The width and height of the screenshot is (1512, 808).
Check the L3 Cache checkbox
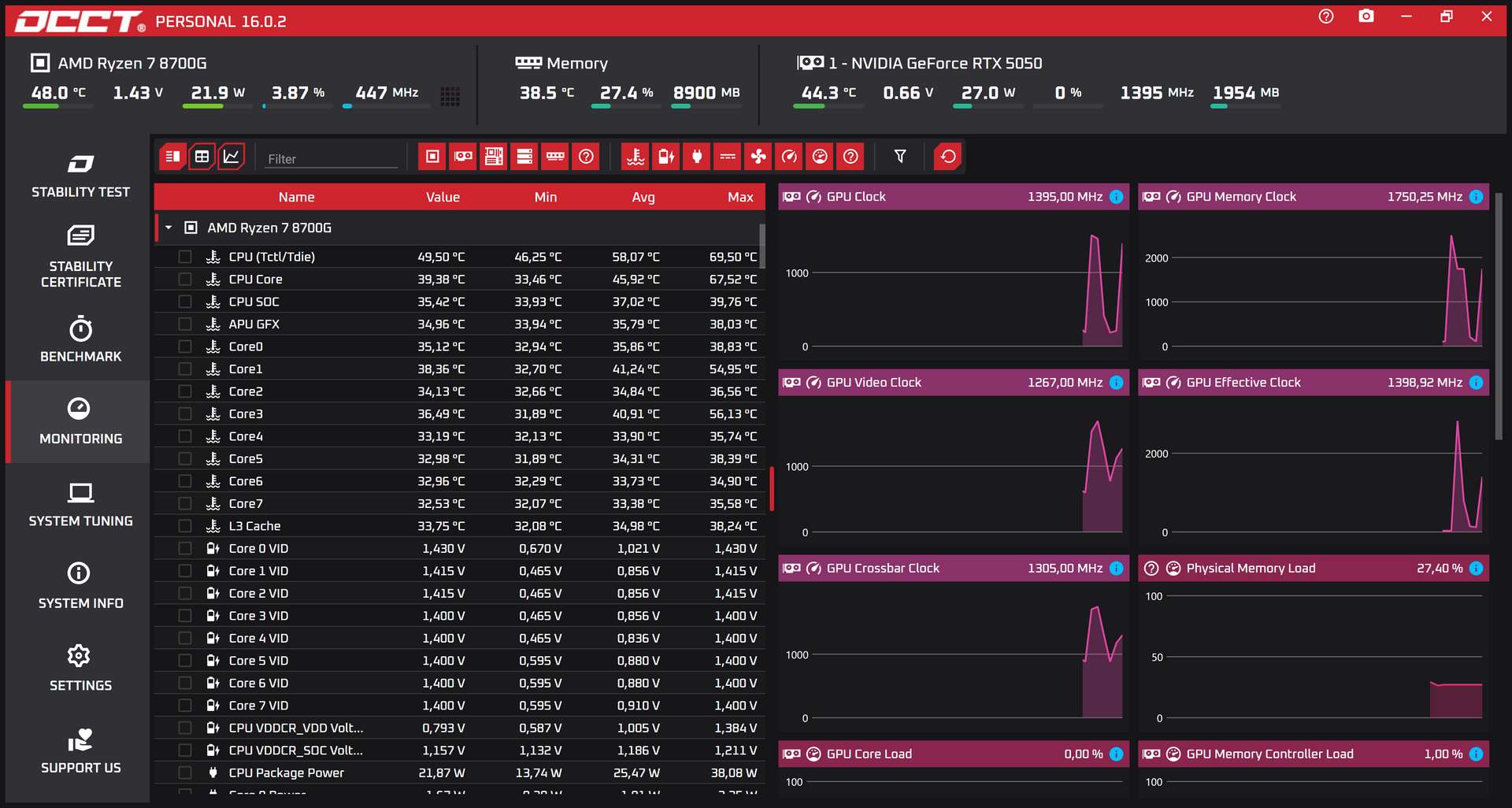185,526
